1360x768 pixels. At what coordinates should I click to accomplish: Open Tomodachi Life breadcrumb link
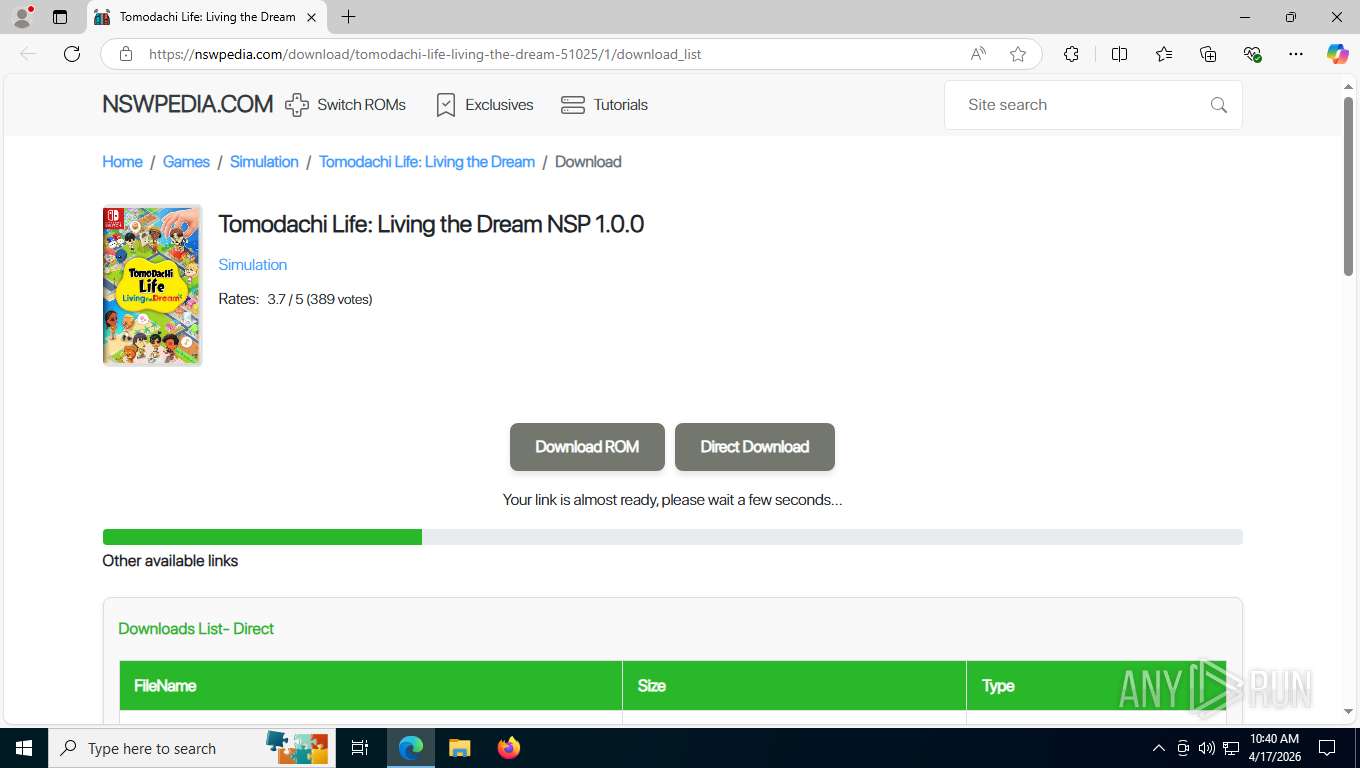427,162
